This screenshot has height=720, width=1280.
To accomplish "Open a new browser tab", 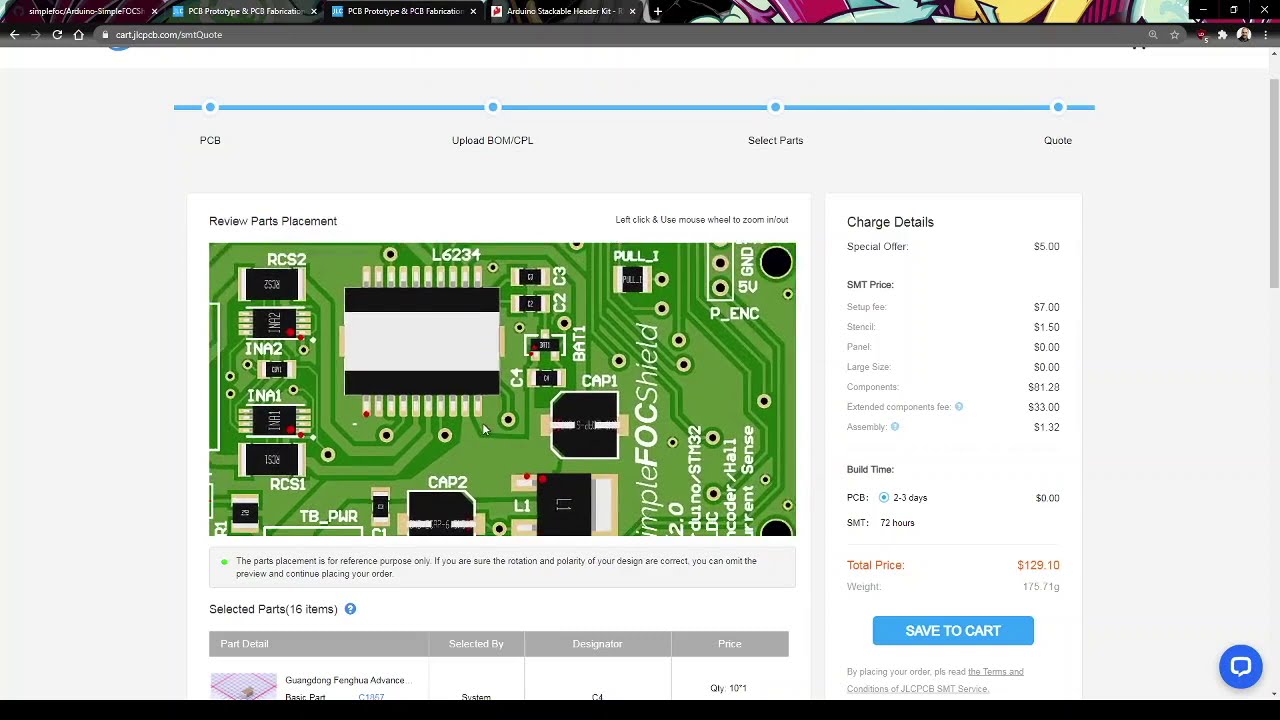I will [657, 11].
